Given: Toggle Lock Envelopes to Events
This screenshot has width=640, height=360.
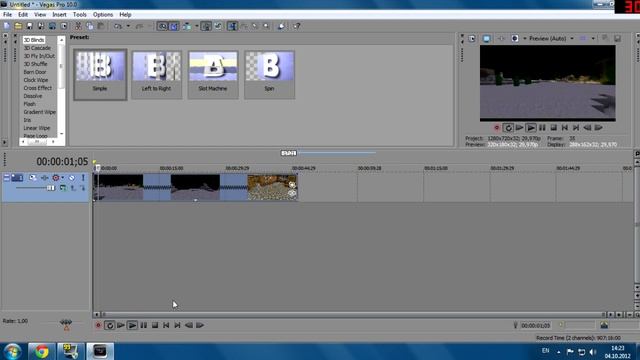Looking at the screenshot, I should (x=206, y=26).
